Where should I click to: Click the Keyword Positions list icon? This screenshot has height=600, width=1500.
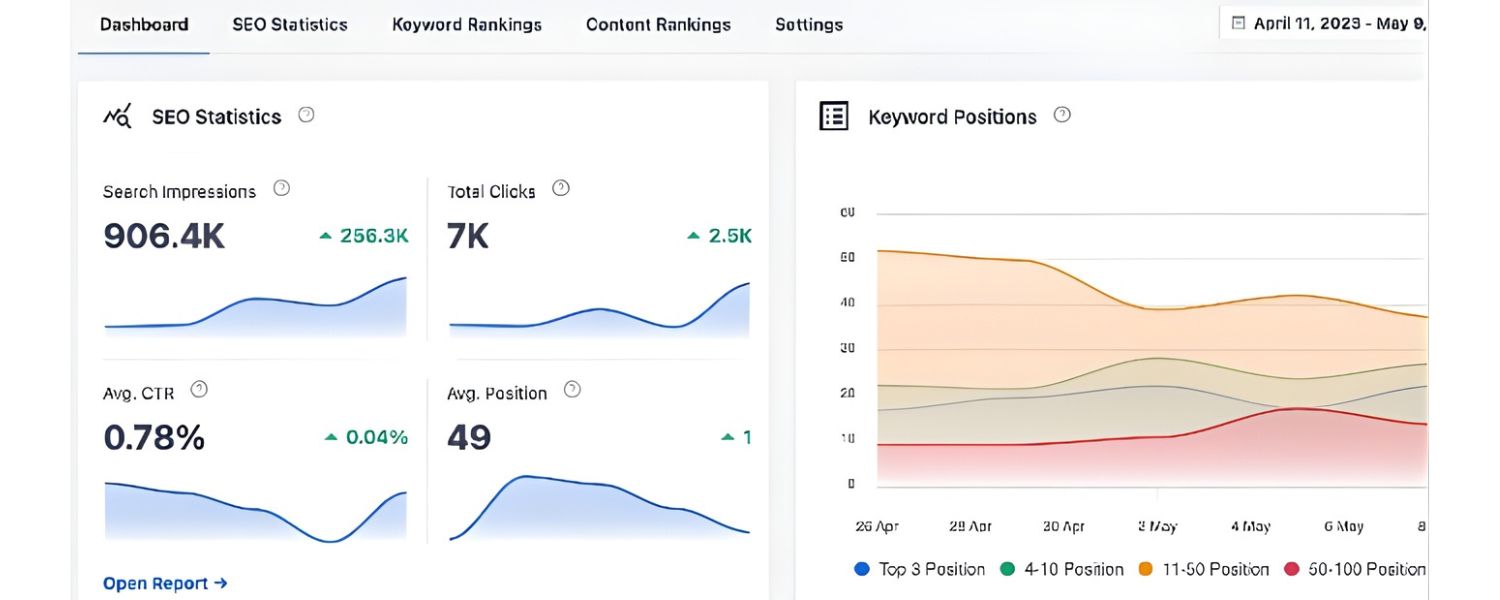pyautogui.click(x=833, y=116)
